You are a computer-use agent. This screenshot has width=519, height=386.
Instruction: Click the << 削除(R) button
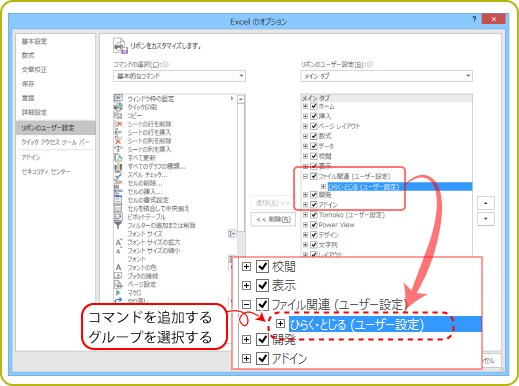pyautogui.click(x=273, y=219)
